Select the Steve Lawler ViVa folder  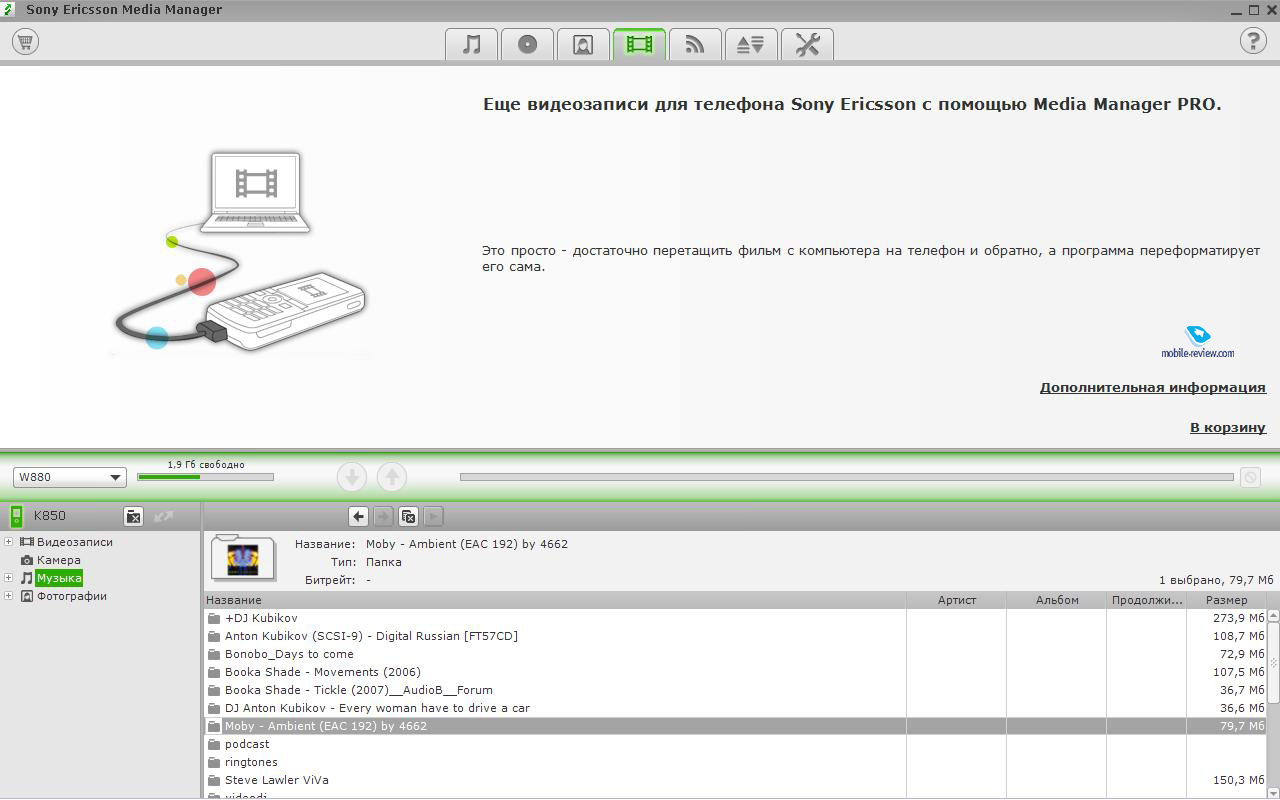pos(735,780)
